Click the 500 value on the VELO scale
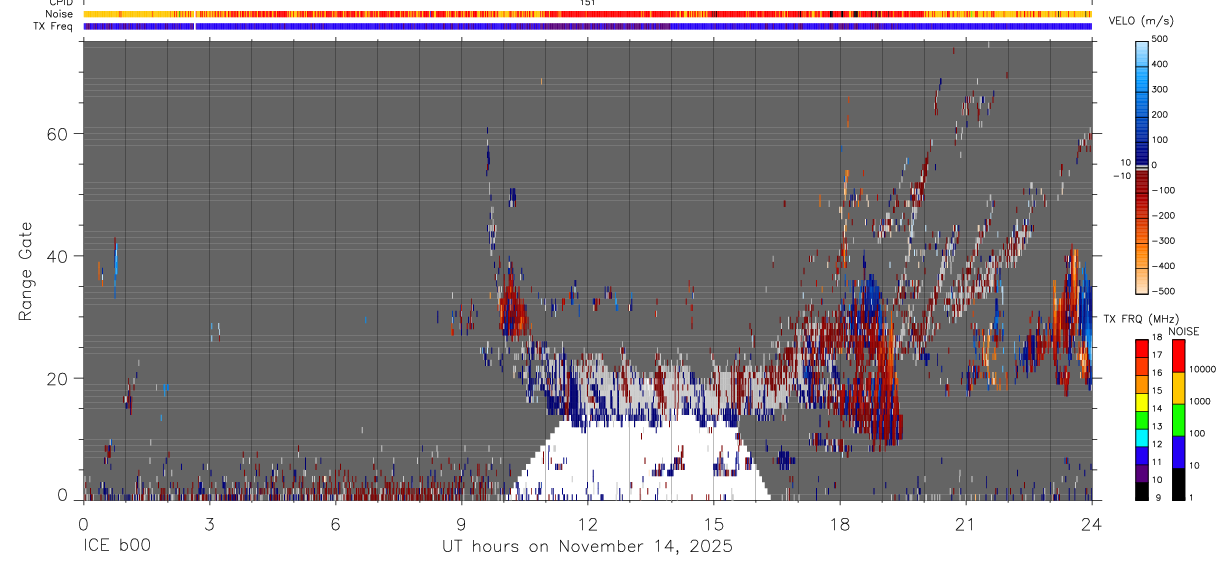 1161,38
